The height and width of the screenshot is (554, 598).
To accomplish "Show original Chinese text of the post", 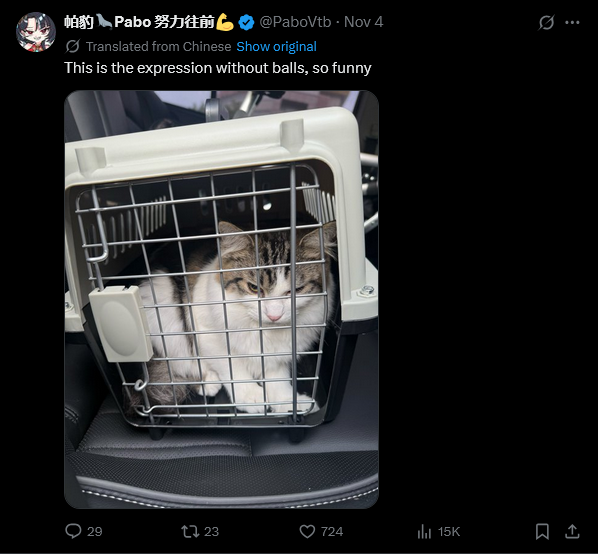I will tap(276, 47).
